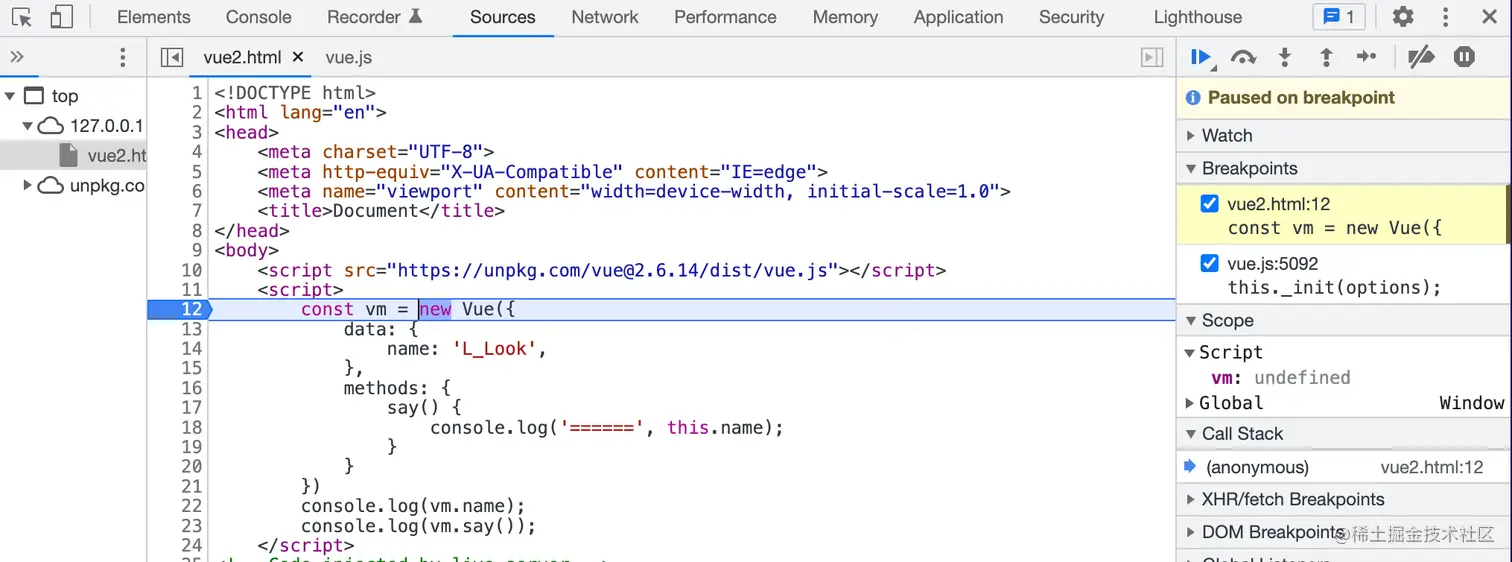Activate the inspect element picker icon

[22, 17]
